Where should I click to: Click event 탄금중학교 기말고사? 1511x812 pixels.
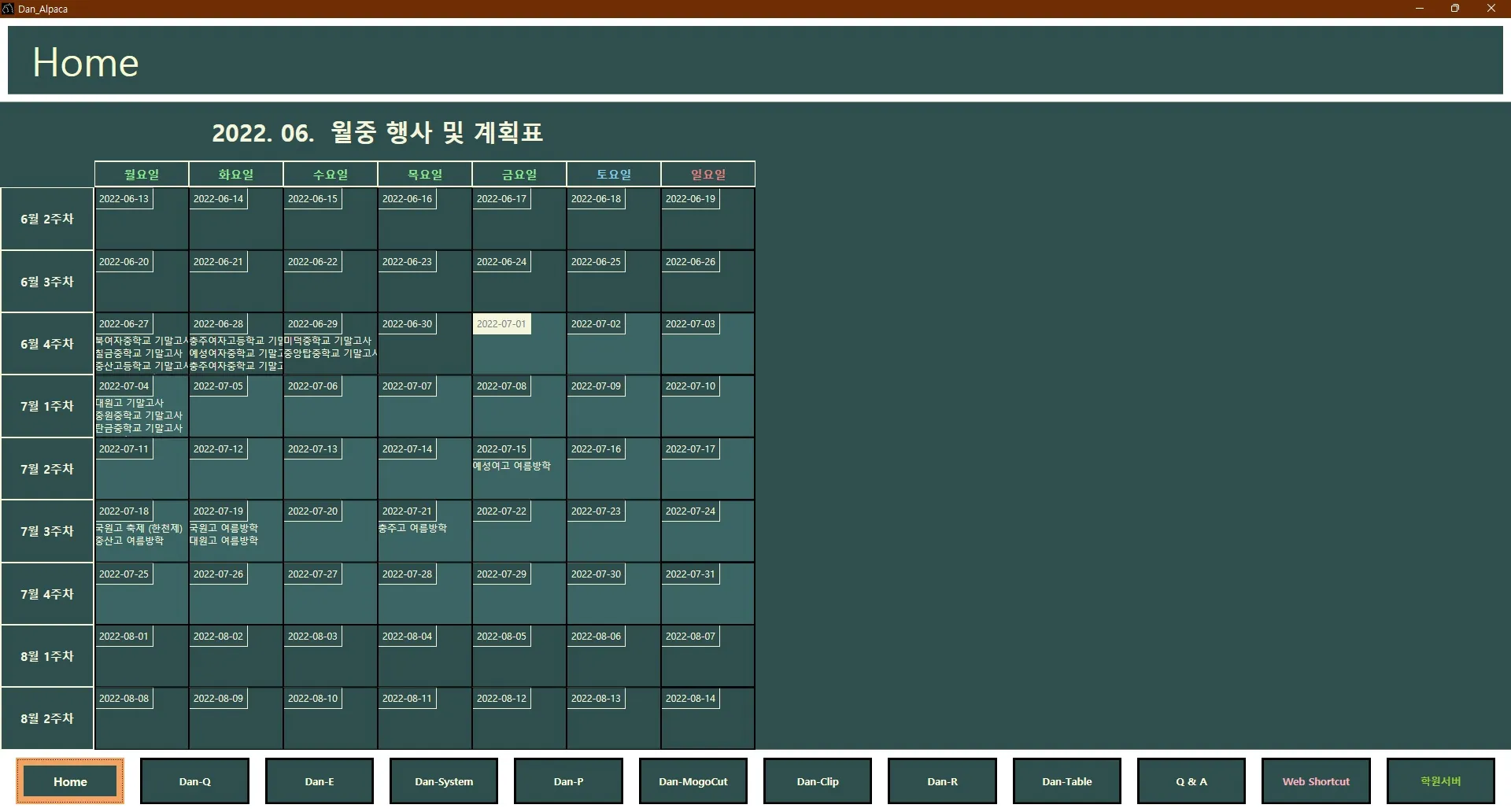coord(139,428)
